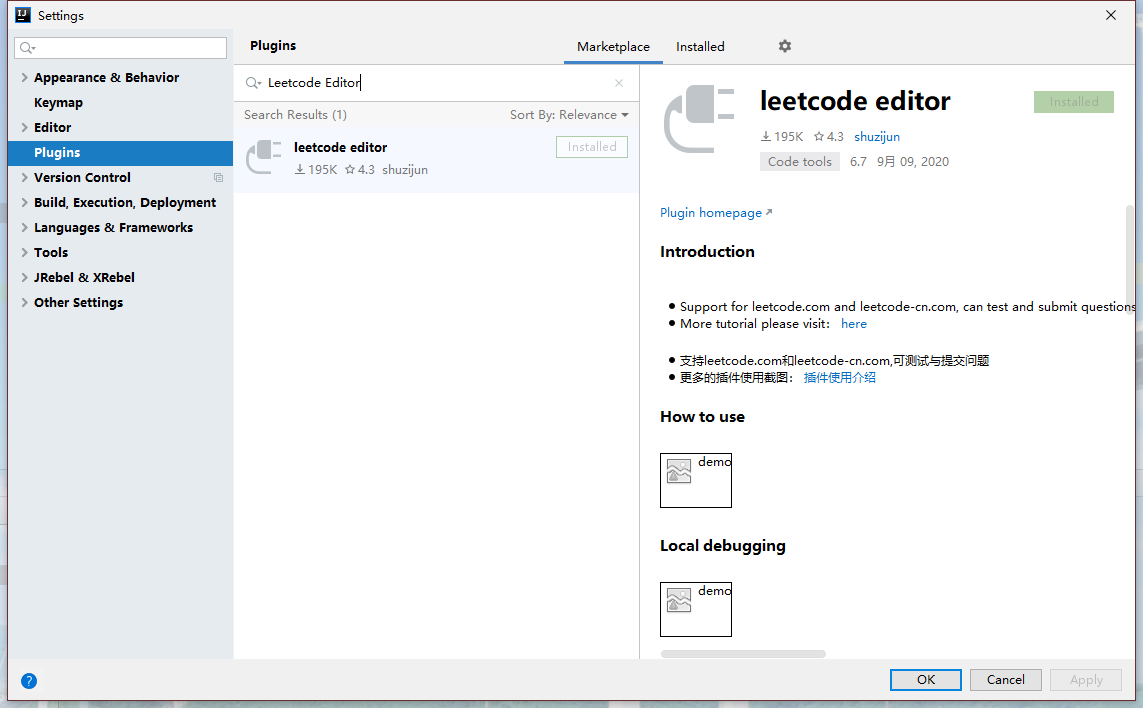Open the help question mark icon
This screenshot has height=708, width=1143.
click(x=29, y=681)
